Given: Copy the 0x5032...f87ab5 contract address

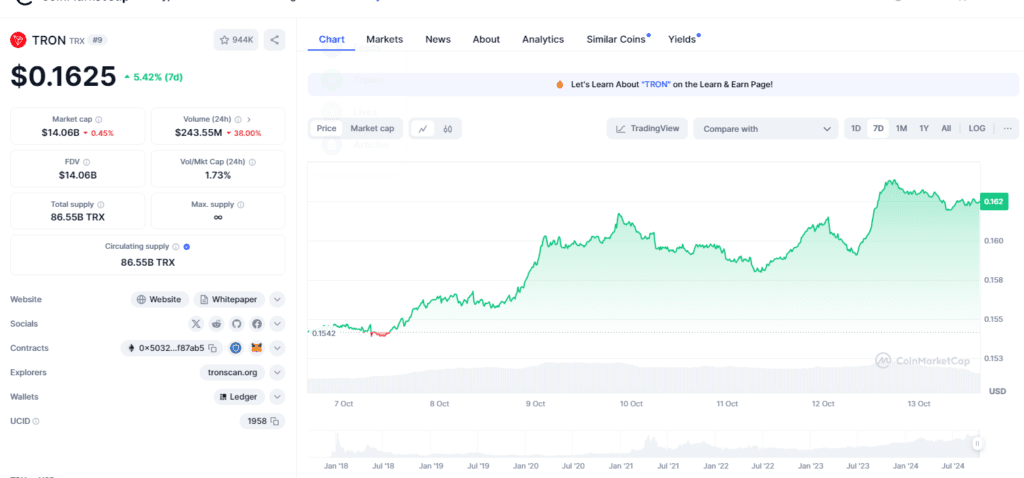Looking at the screenshot, I should click(212, 348).
